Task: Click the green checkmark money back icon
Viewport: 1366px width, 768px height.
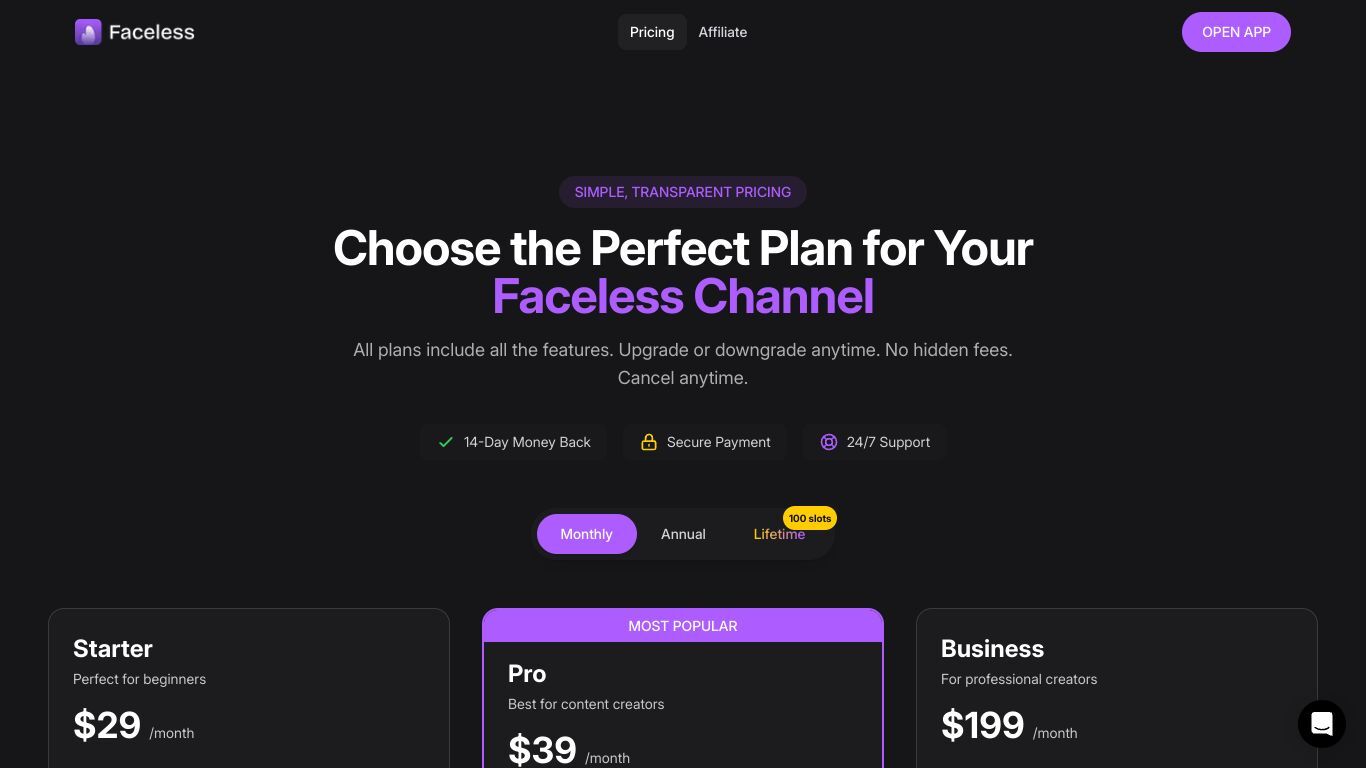Action: (x=446, y=442)
